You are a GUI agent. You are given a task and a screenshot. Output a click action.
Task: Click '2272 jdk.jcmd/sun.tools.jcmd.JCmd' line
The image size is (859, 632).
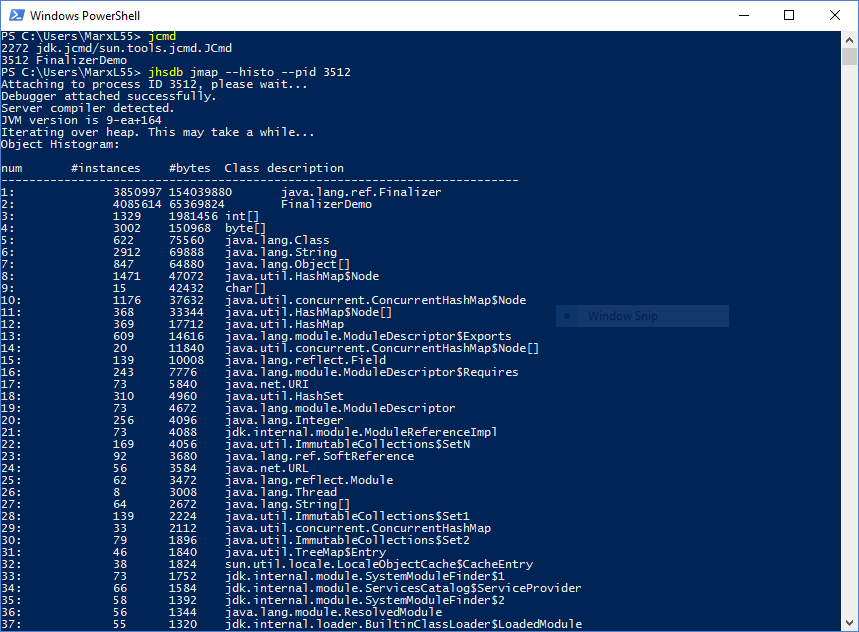tap(116, 48)
